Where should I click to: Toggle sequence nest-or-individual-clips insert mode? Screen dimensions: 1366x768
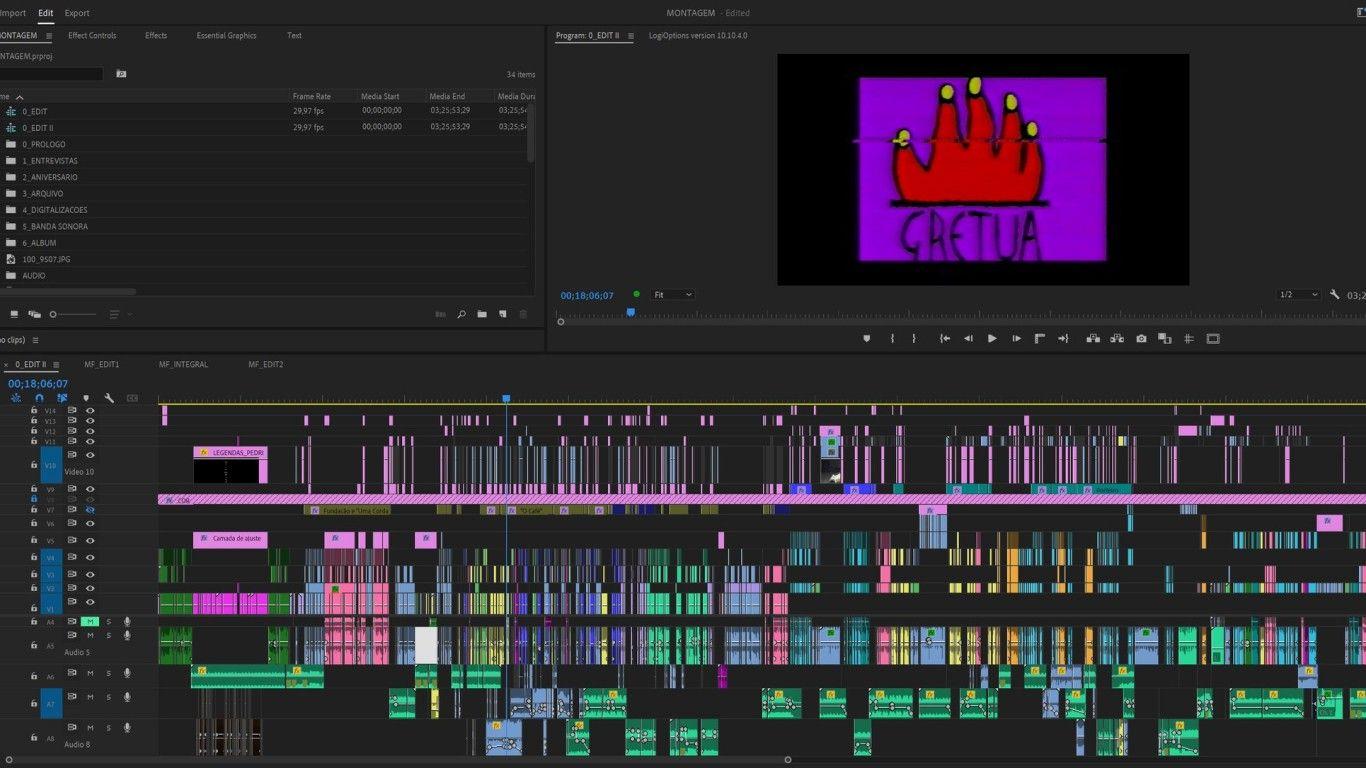(16, 398)
